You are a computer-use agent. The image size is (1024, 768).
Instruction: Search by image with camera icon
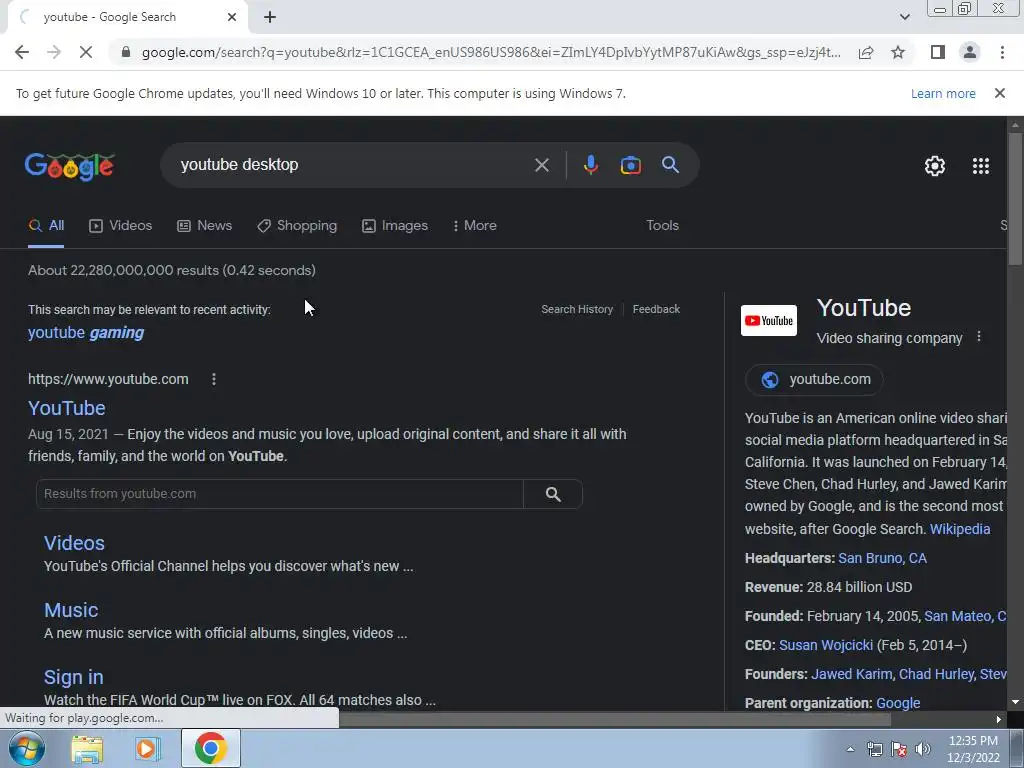630,165
